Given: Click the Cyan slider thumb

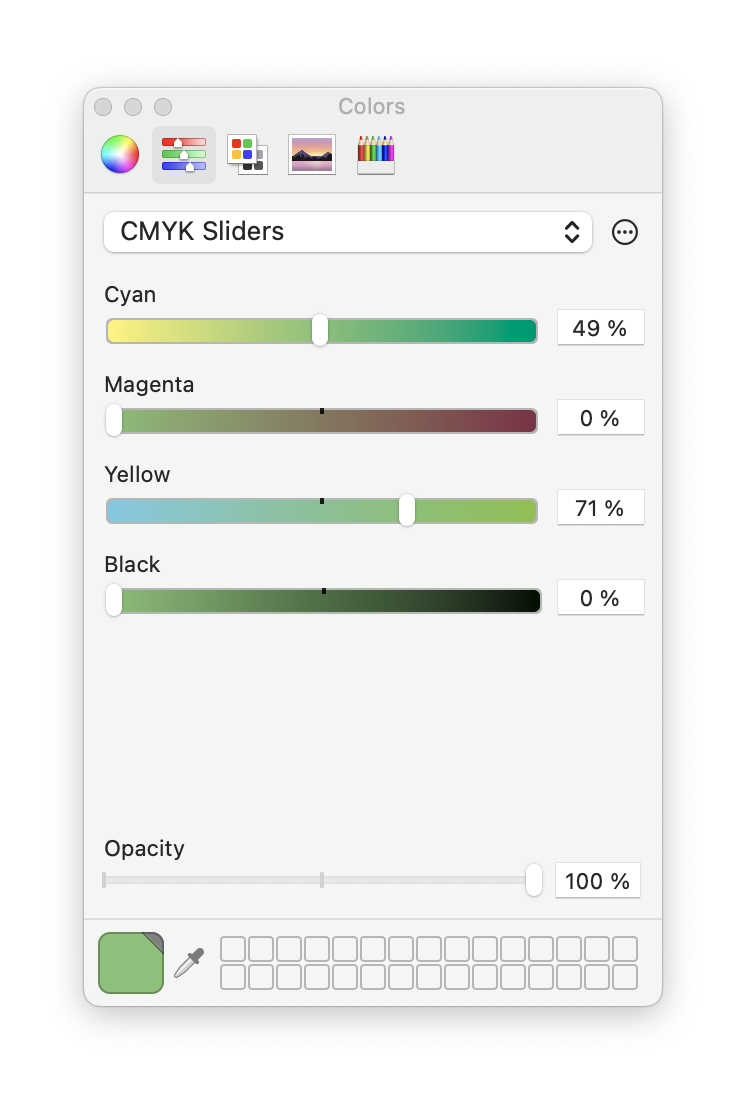Looking at the screenshot, I should [320, 330].
